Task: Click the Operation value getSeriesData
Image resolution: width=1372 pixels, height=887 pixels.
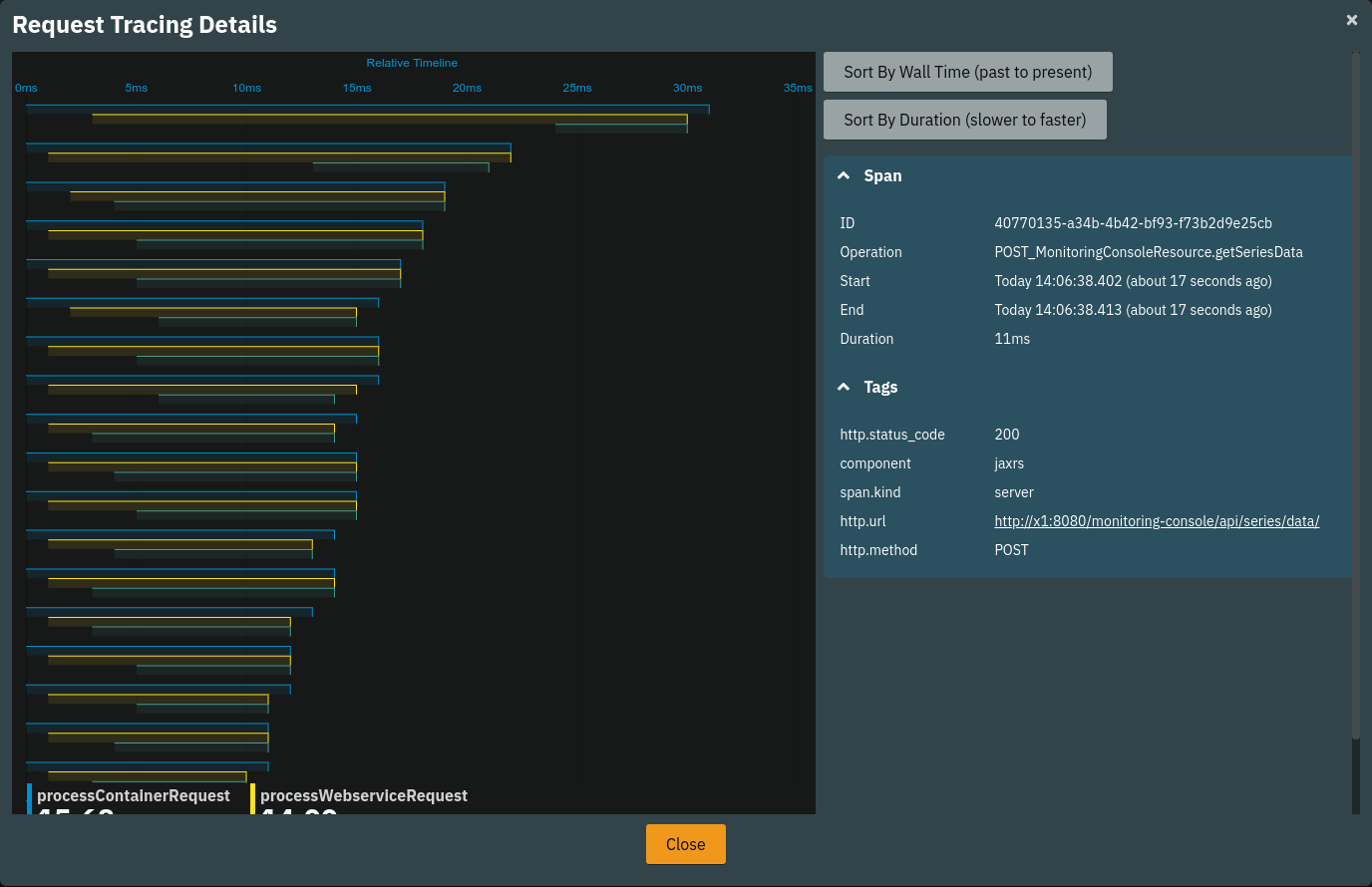Action: pyautogui.click(x=1148, y=252)
